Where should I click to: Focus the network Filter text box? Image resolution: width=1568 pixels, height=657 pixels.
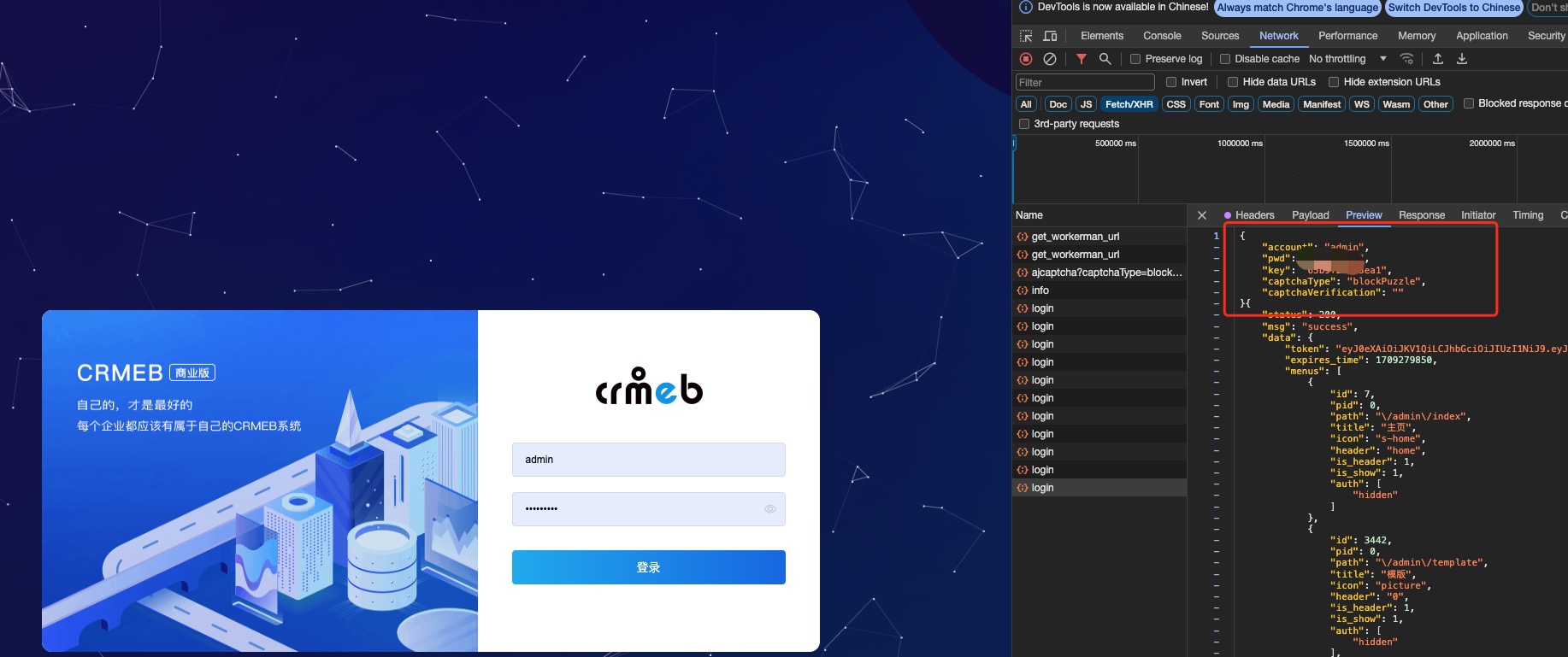coord(1085,82)
